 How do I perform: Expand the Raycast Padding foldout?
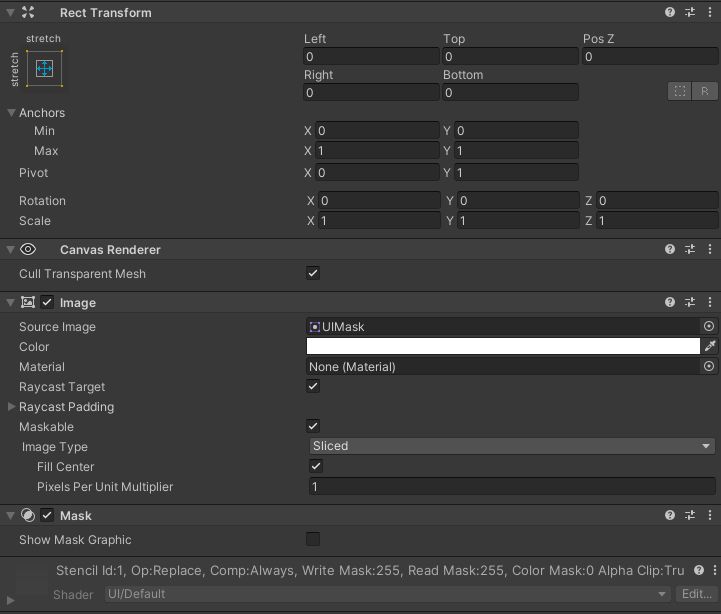pyautogui.click(x=11, y=407)
